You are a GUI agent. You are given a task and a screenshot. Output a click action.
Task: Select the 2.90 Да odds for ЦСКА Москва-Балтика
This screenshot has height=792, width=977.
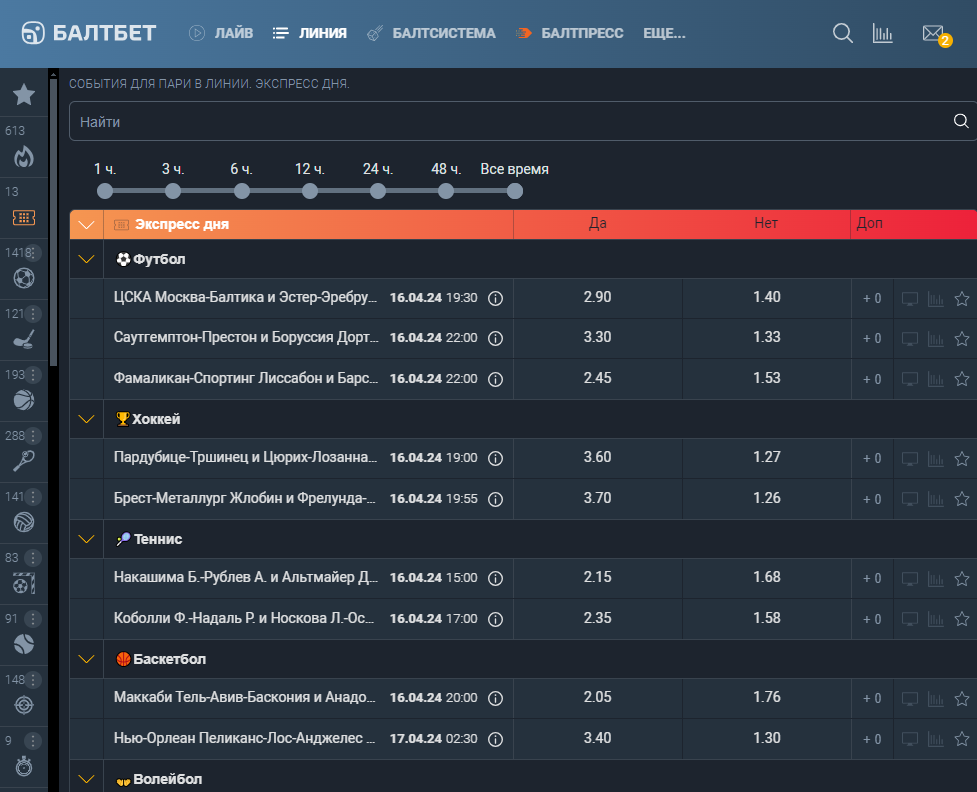(x=598, y=298)
